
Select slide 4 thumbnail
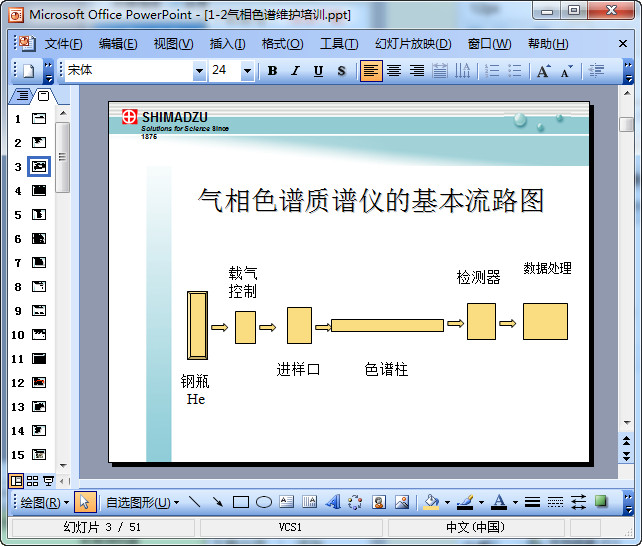(x=39, y=191)
